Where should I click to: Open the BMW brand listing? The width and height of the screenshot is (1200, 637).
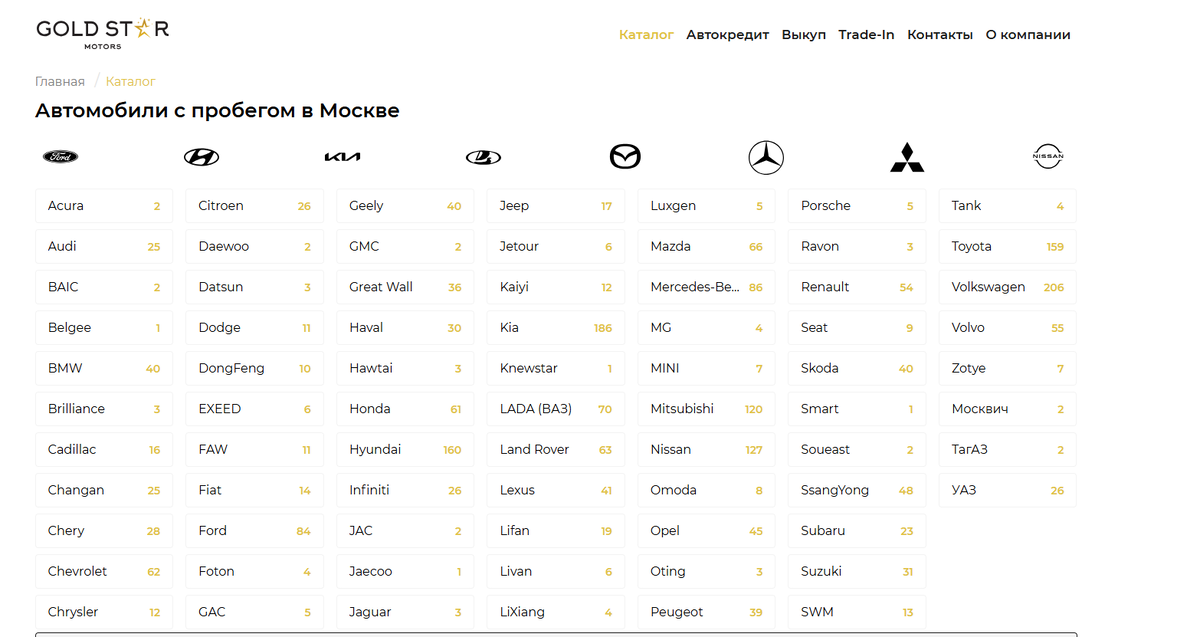click(x=104, y=368)
